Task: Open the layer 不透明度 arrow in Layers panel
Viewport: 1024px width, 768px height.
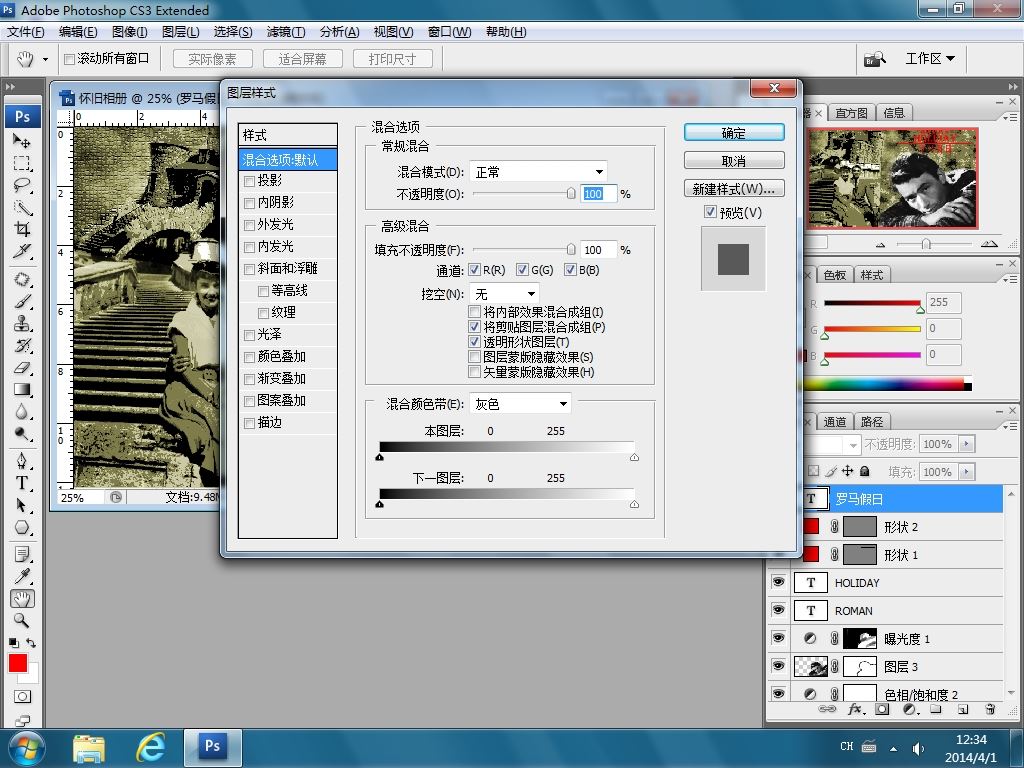Action: point(967,444)
